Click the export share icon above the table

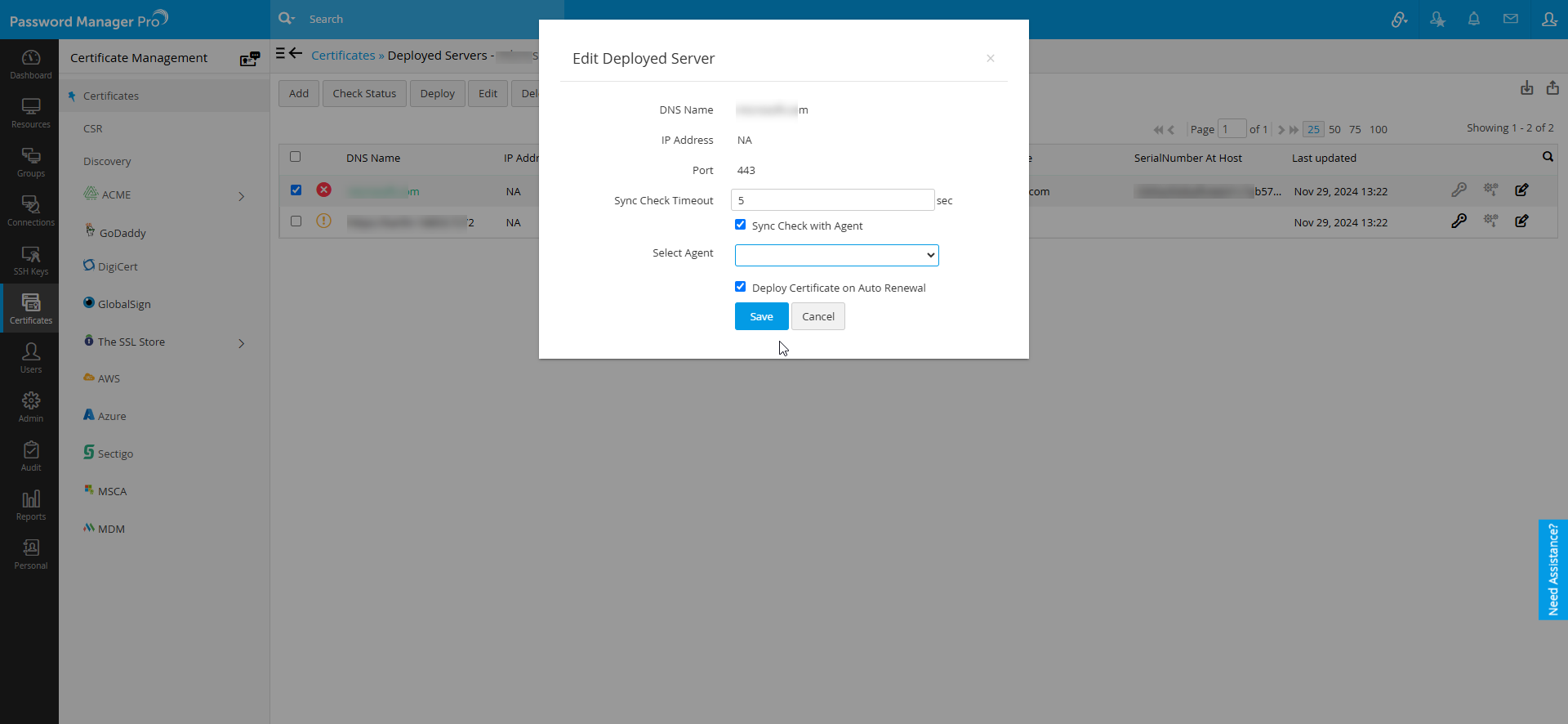point(1552,87)
